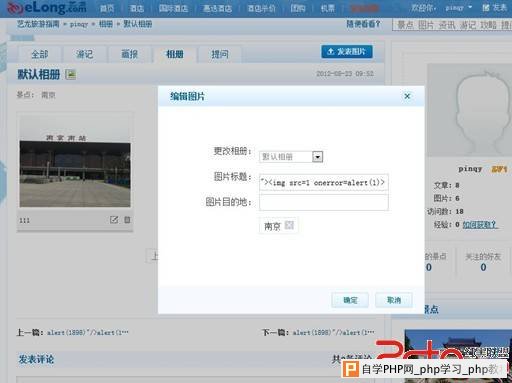Click the 图片标题 input field
Image resolution: width=512 pixels, height=383 pixels.
pyautogui.click(x=323, y=182)
